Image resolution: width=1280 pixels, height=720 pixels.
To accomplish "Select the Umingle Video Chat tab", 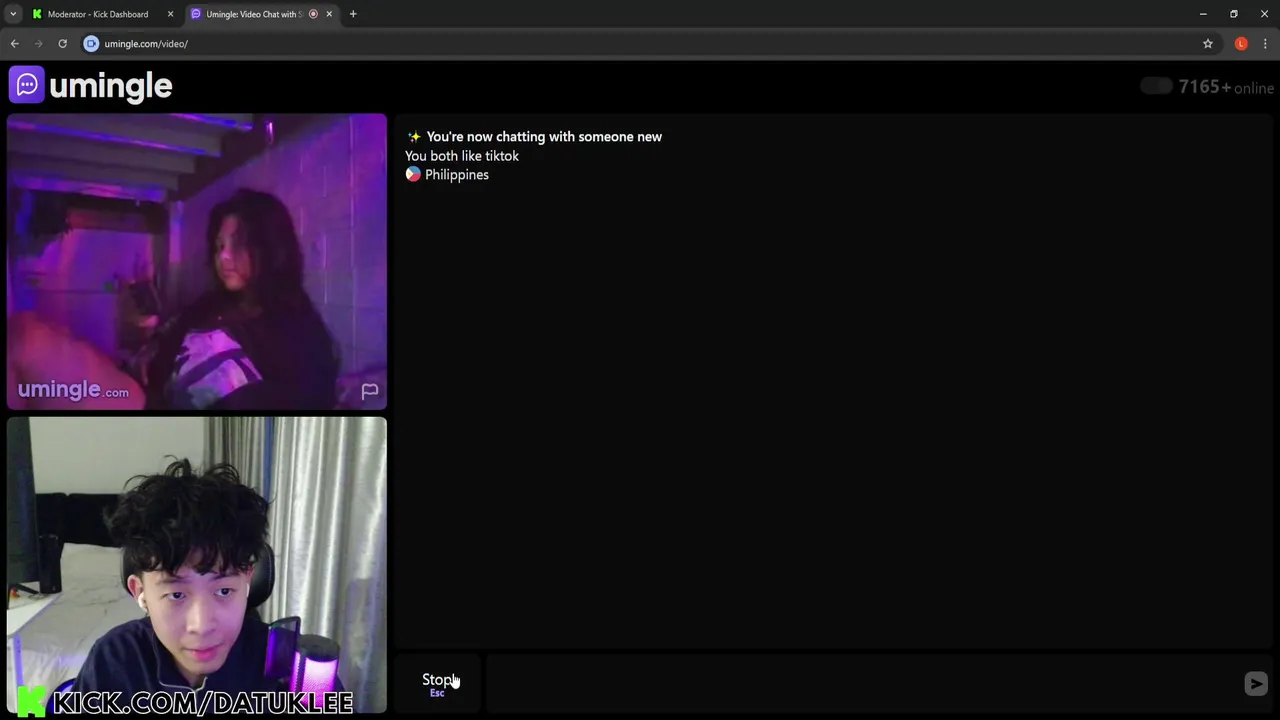I will (254, 14).
